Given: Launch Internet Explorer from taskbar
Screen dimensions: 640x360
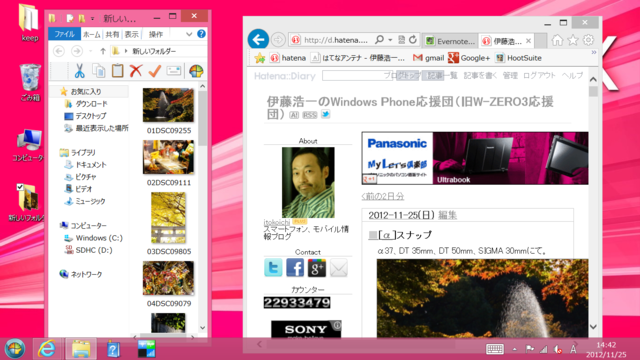Looking at the screenshot, I should [x=47, y=349].
